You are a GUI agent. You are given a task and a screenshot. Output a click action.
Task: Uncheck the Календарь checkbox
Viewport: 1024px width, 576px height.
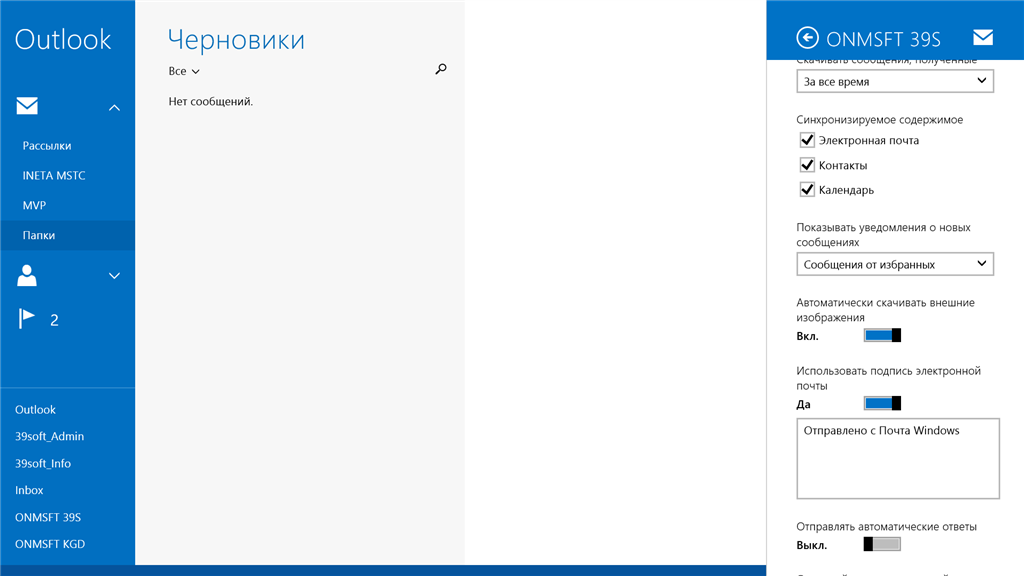point(807,190)
